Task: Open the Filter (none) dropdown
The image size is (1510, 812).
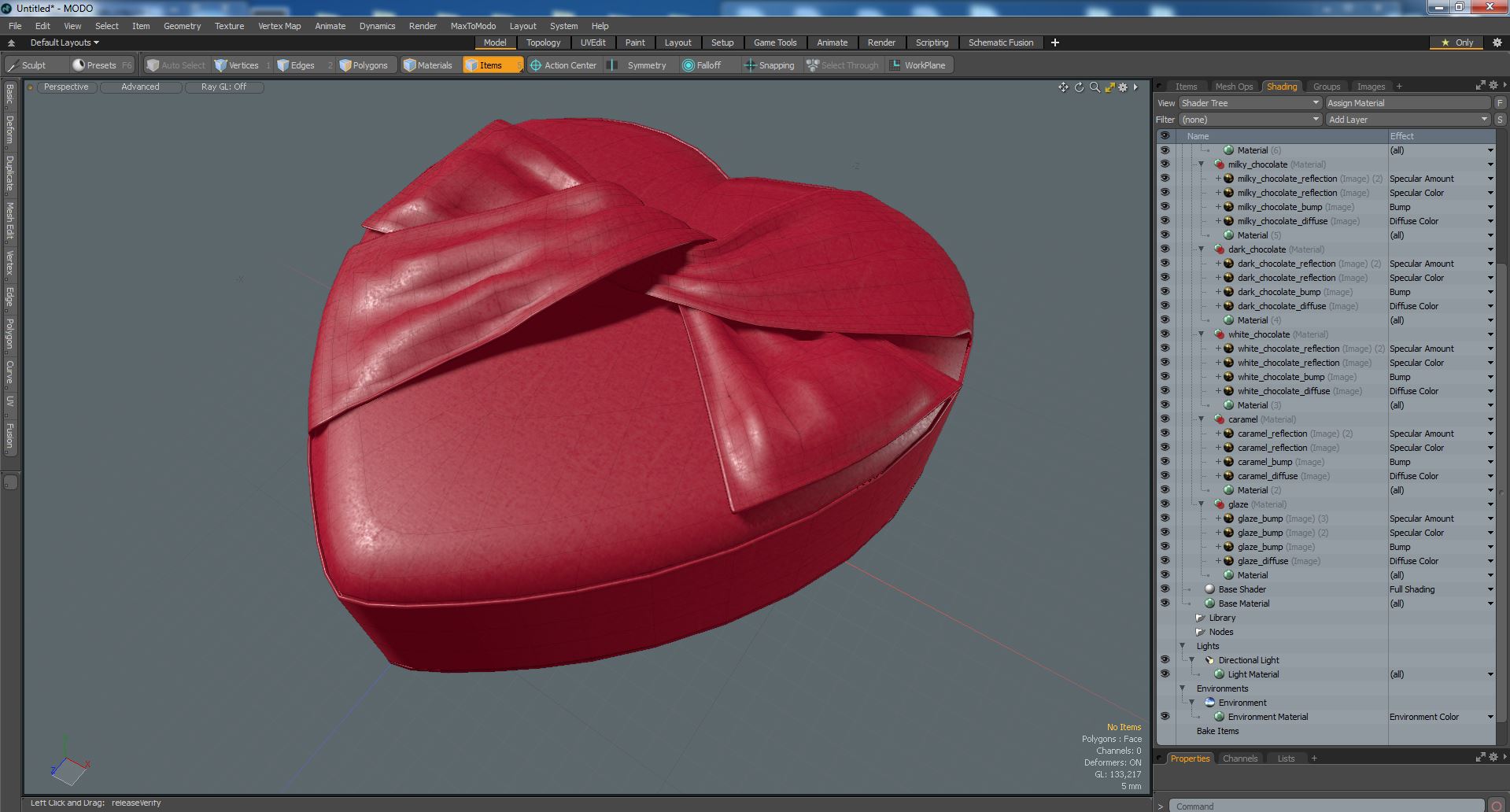Action: coord(1250,120)
